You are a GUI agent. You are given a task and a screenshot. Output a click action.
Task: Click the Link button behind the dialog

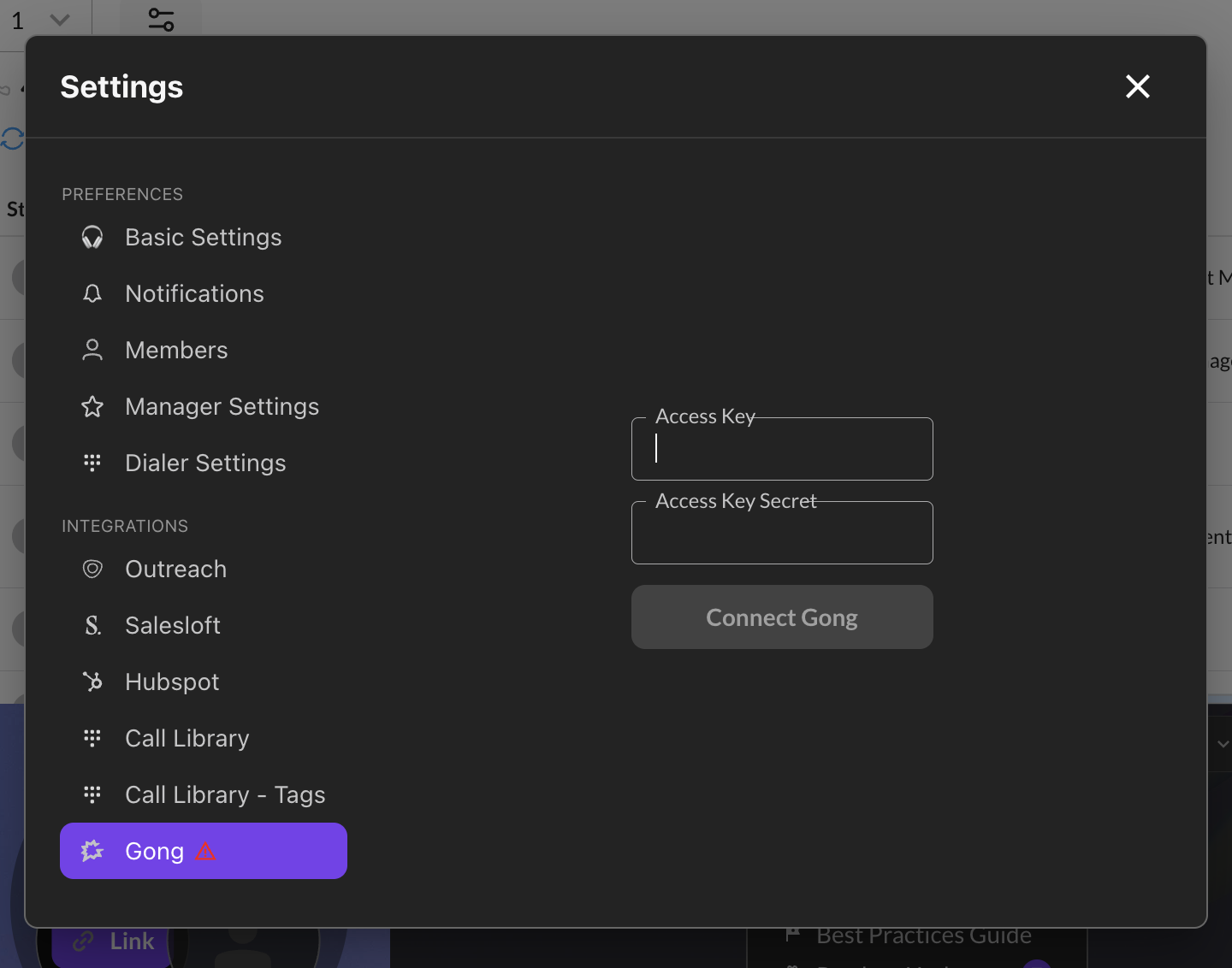point(113,941)
